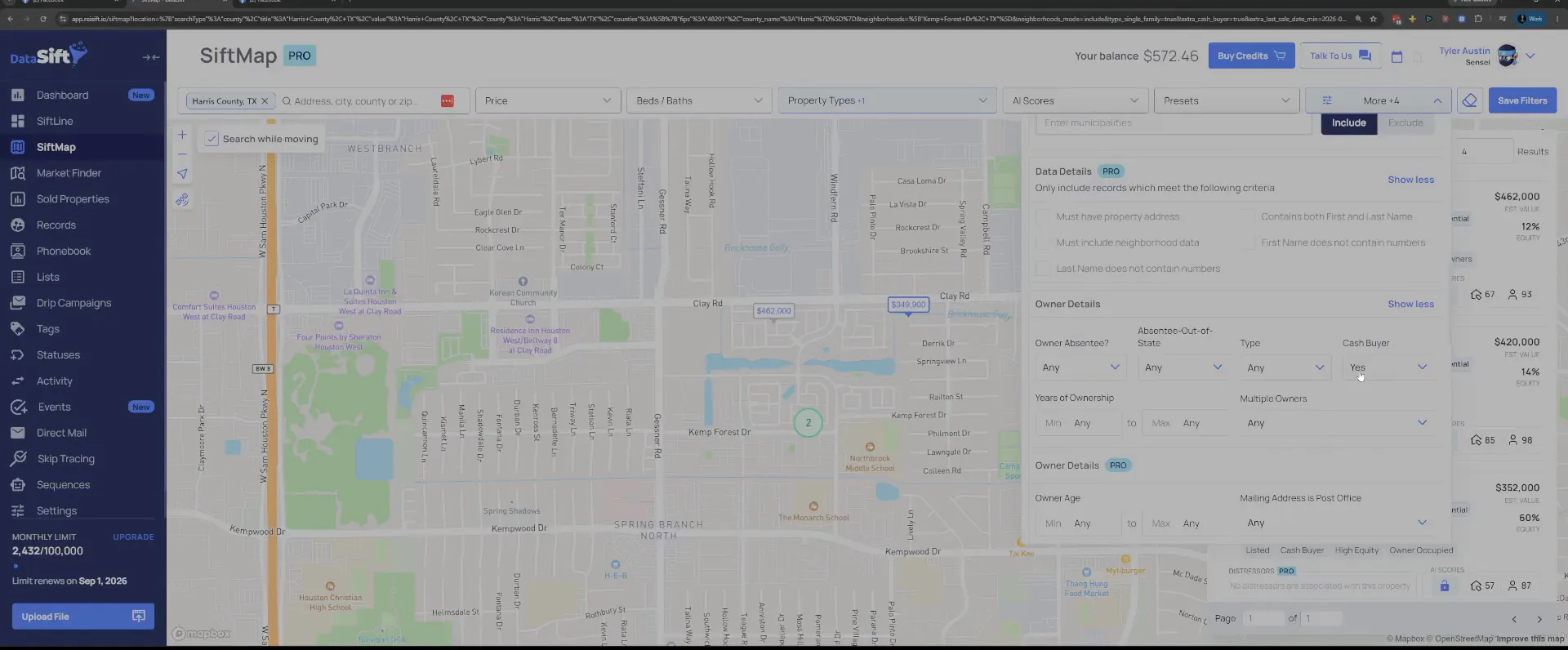The height and width of the screenshot is (650, 1568).
Task: Click the red icon in the search box
Action: point(448,100)
